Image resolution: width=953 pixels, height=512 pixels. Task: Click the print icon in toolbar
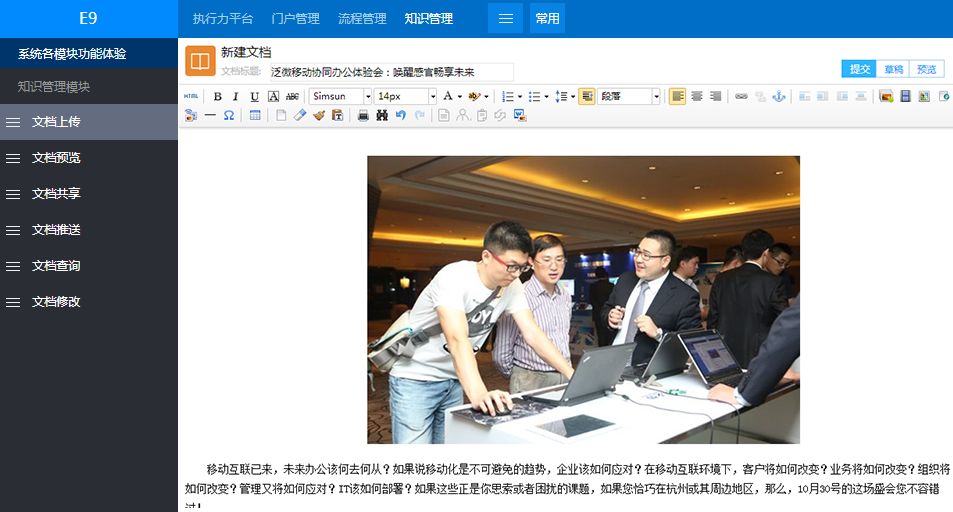pos(361,116)
